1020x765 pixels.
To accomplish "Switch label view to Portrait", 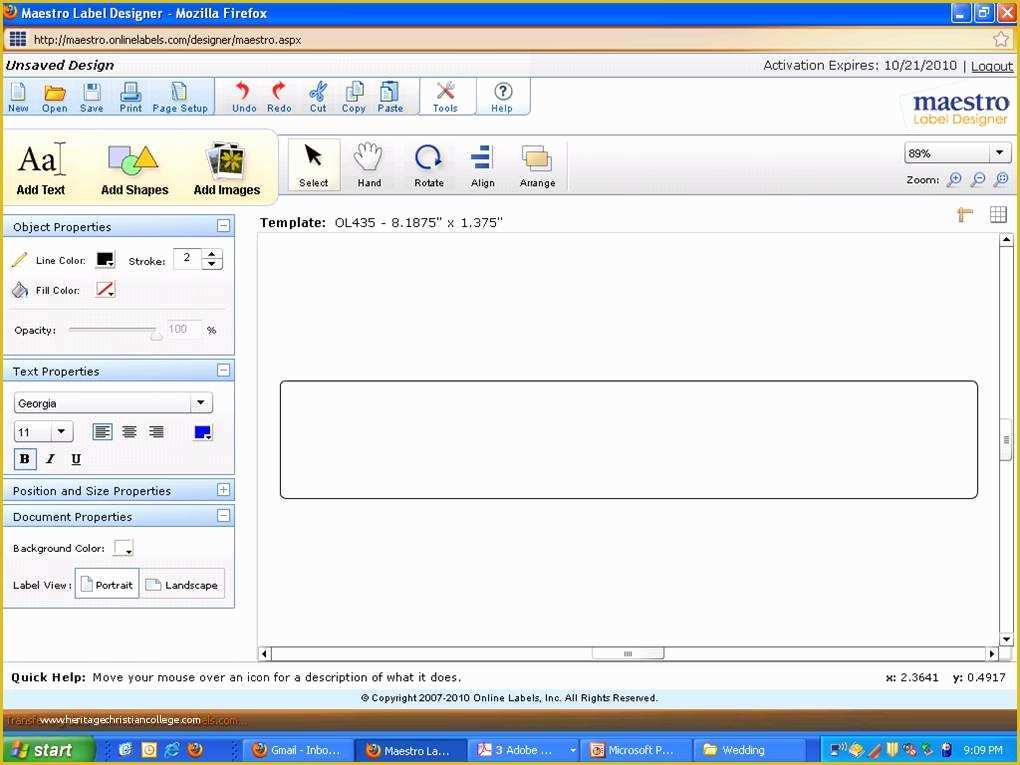I will click(107, 585).
